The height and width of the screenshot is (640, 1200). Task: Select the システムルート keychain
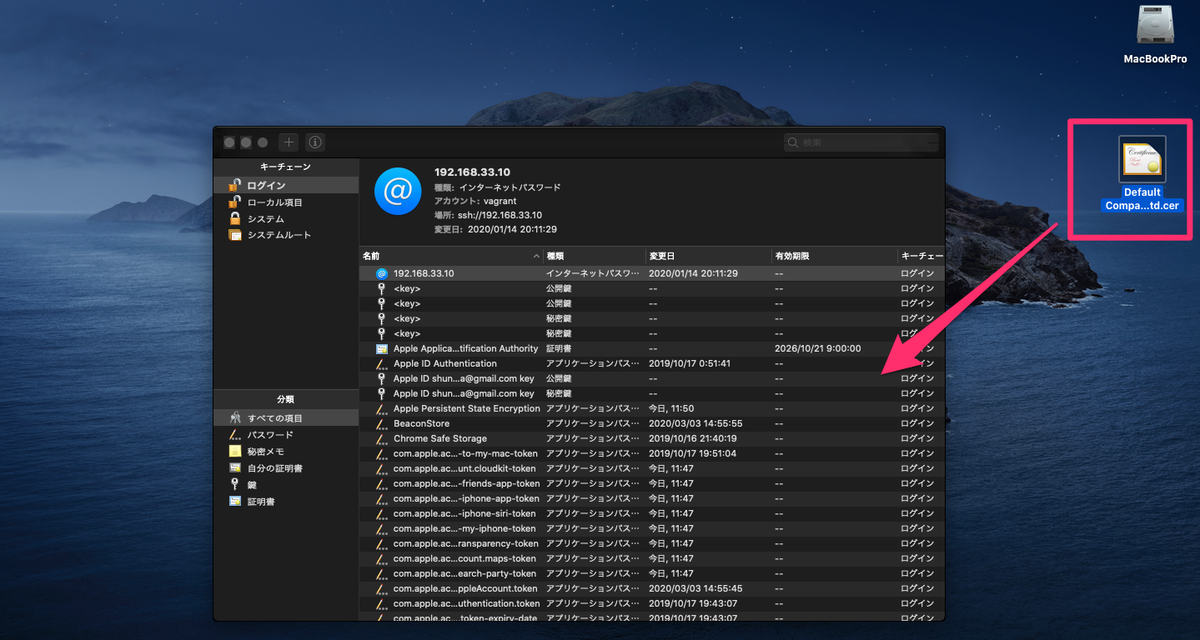286,235
